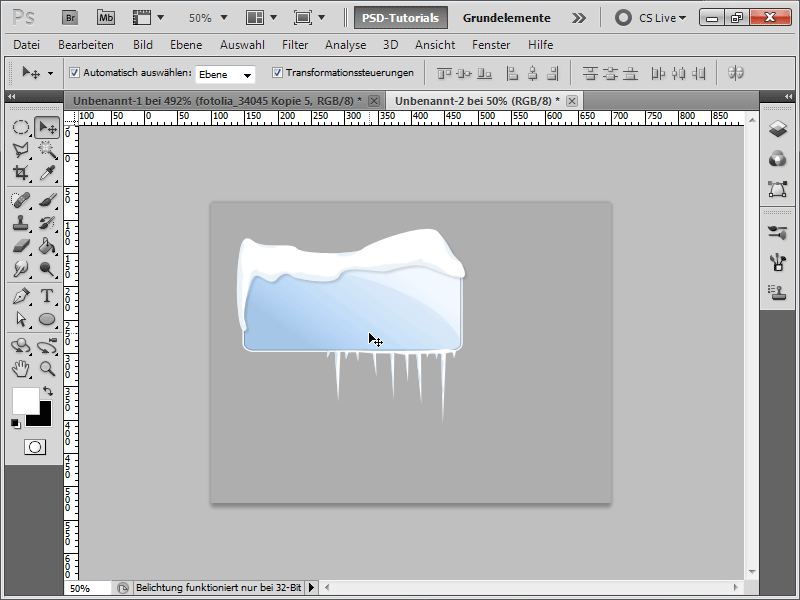This screenshot has width=800, height=600.
Task: Select the Paint Bucket tool
Action: [47, 246]
